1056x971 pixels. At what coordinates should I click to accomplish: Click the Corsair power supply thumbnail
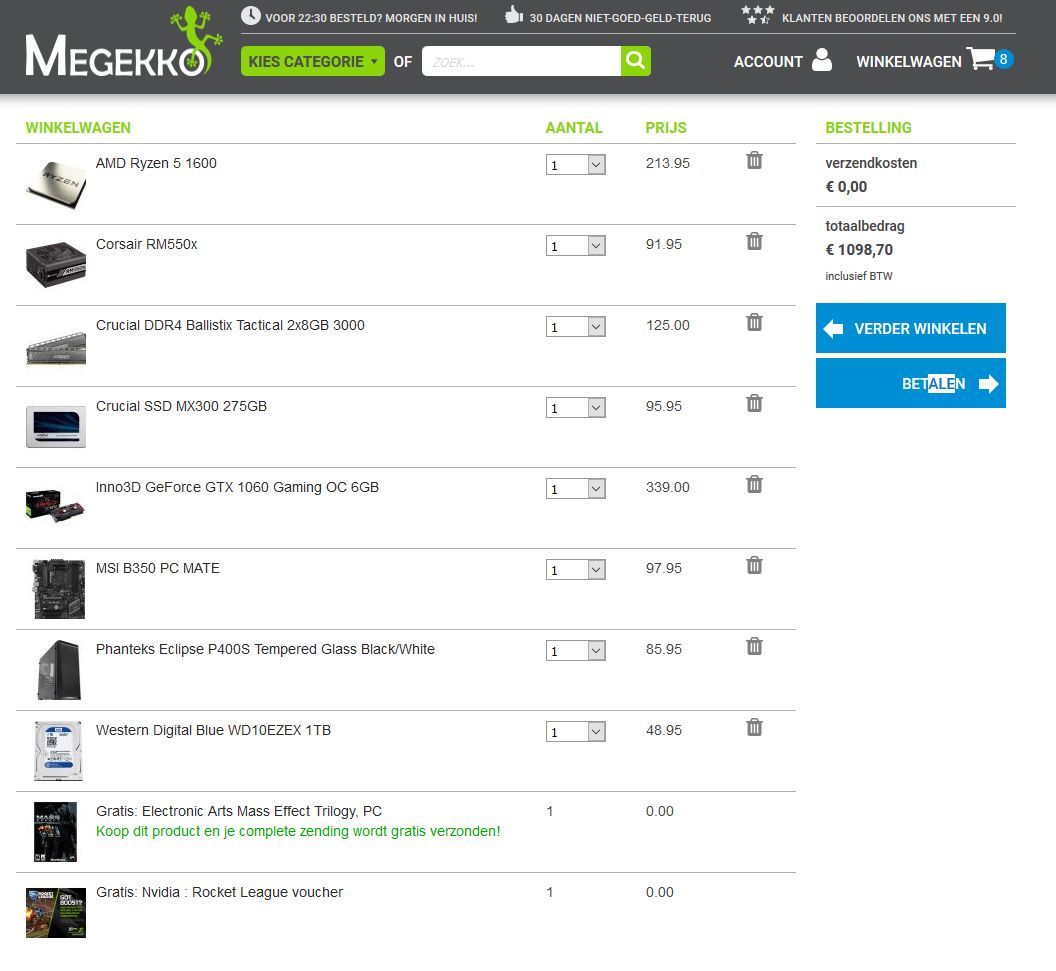click(56, 265)
